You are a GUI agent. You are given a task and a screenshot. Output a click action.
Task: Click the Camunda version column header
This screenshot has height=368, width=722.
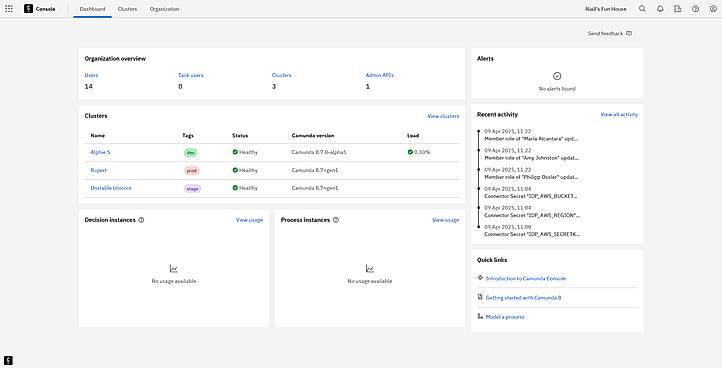pos(313,135)
